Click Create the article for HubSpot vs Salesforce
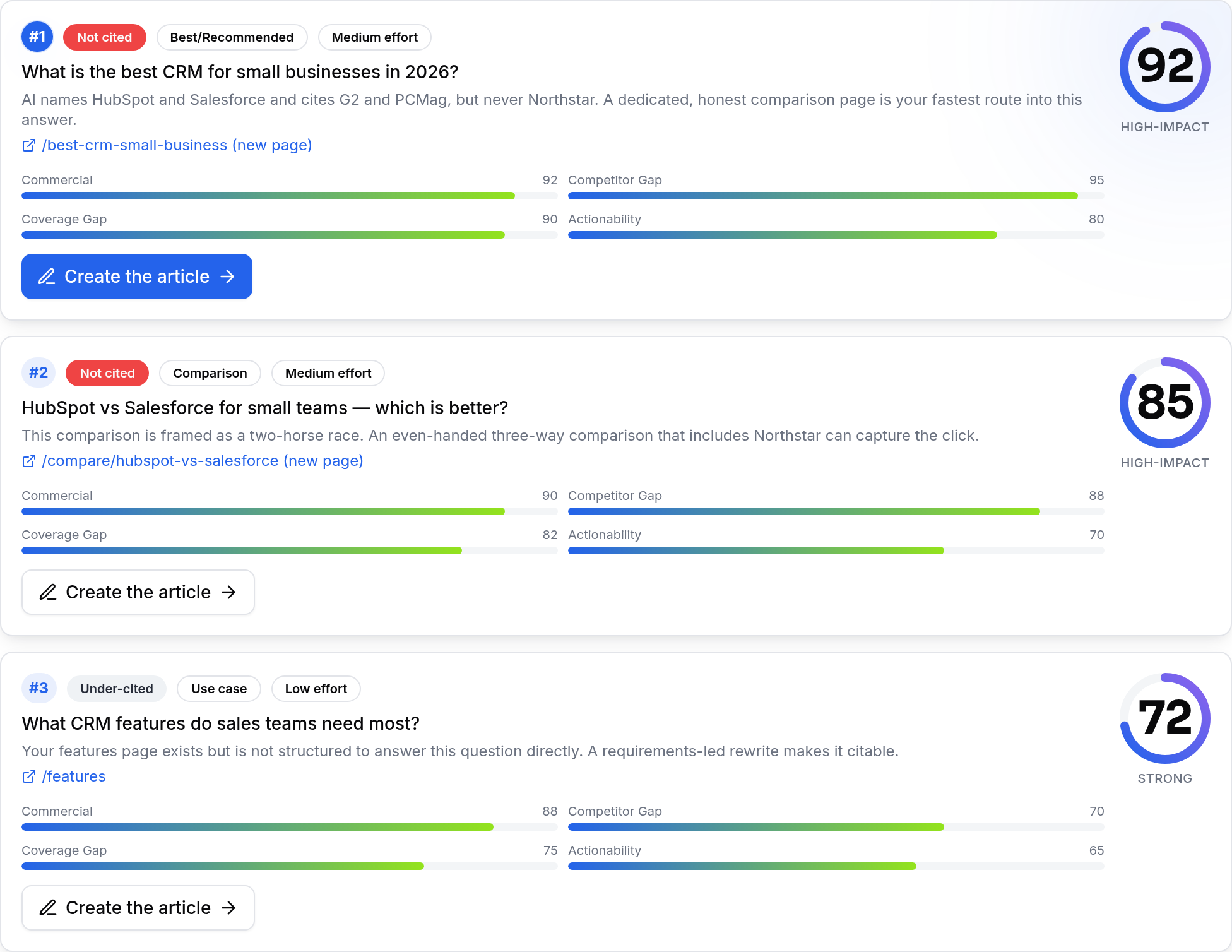Screen dimensions: 1232x952 [x=138, y=592]
